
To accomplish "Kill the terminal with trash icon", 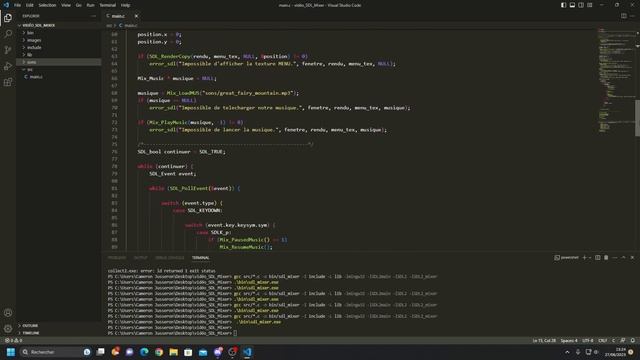I will tap(606, 258).
